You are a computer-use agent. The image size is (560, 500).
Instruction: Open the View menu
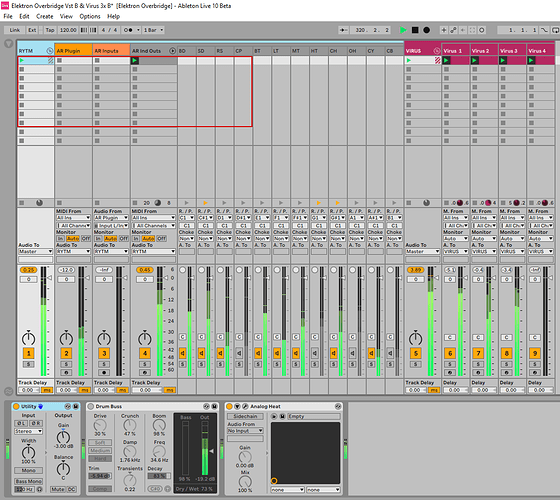(x=66, y=16)
